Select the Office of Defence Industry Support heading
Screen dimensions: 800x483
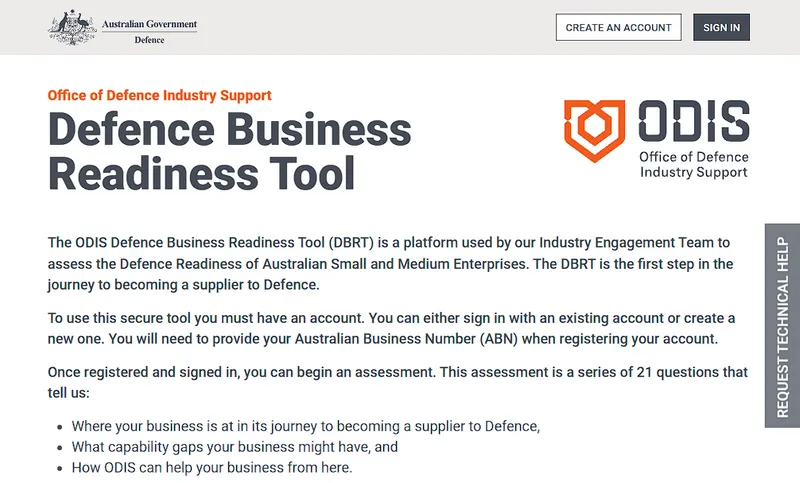click(x=160, y=95)
